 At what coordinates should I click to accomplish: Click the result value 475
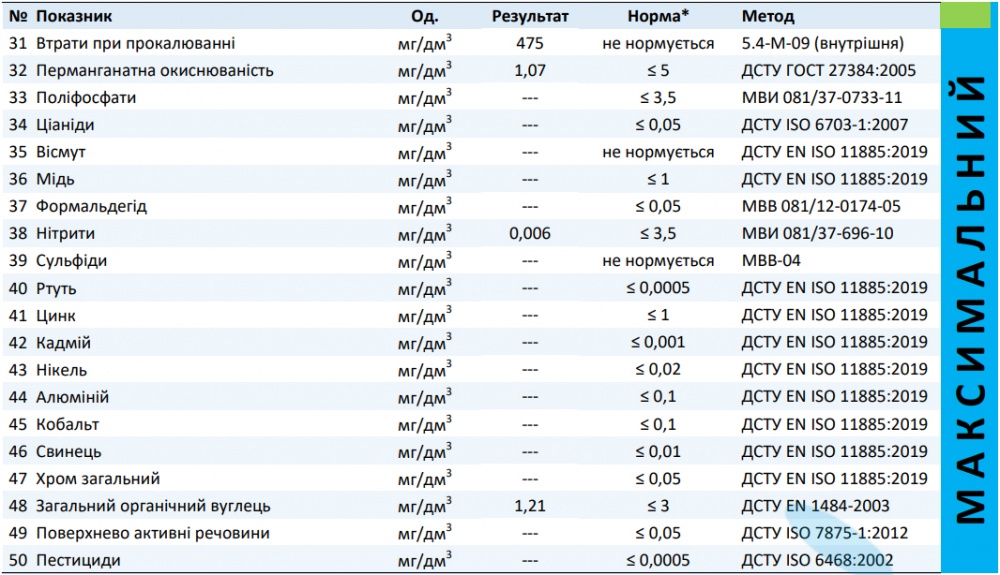coord(530,44)
